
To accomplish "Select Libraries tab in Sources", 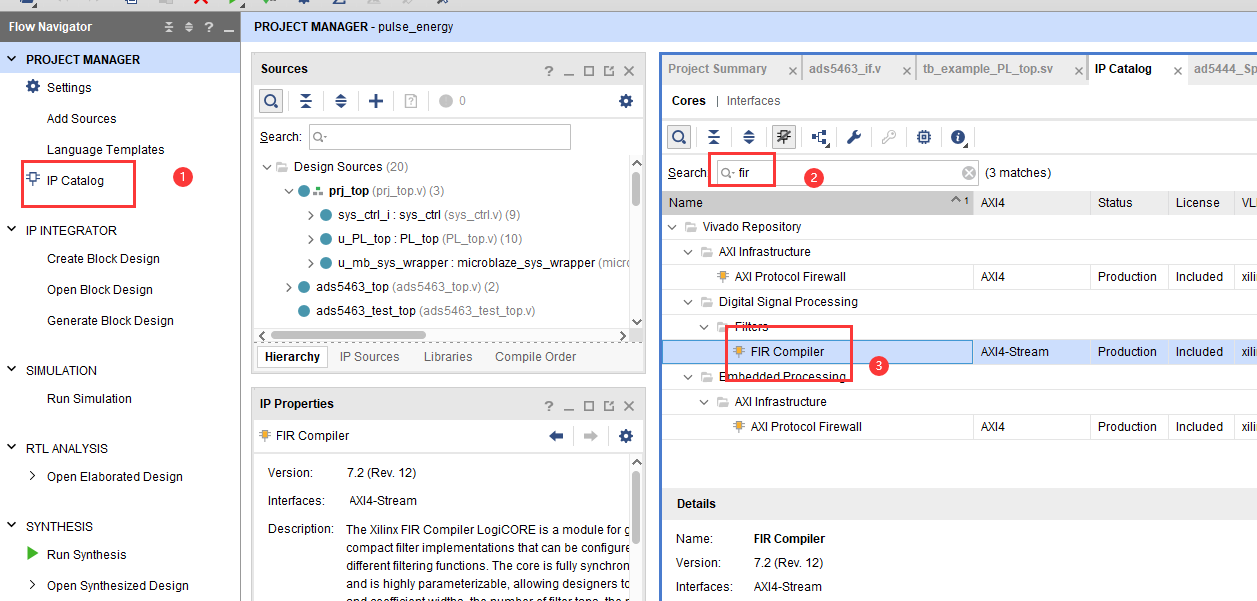I will (448, 357).
